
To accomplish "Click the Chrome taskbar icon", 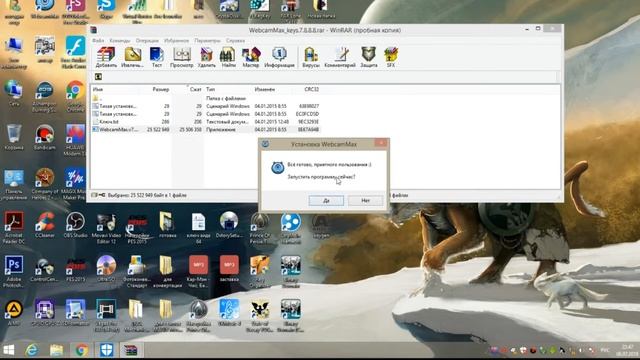I will pos(81,350).
